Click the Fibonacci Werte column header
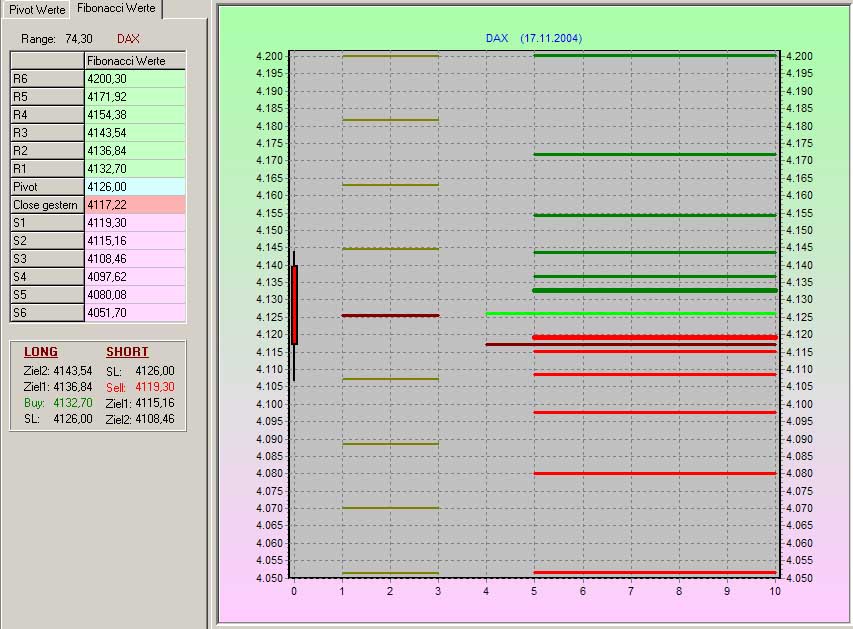This screenshot has height=629, width=853. tap(135, 61)
